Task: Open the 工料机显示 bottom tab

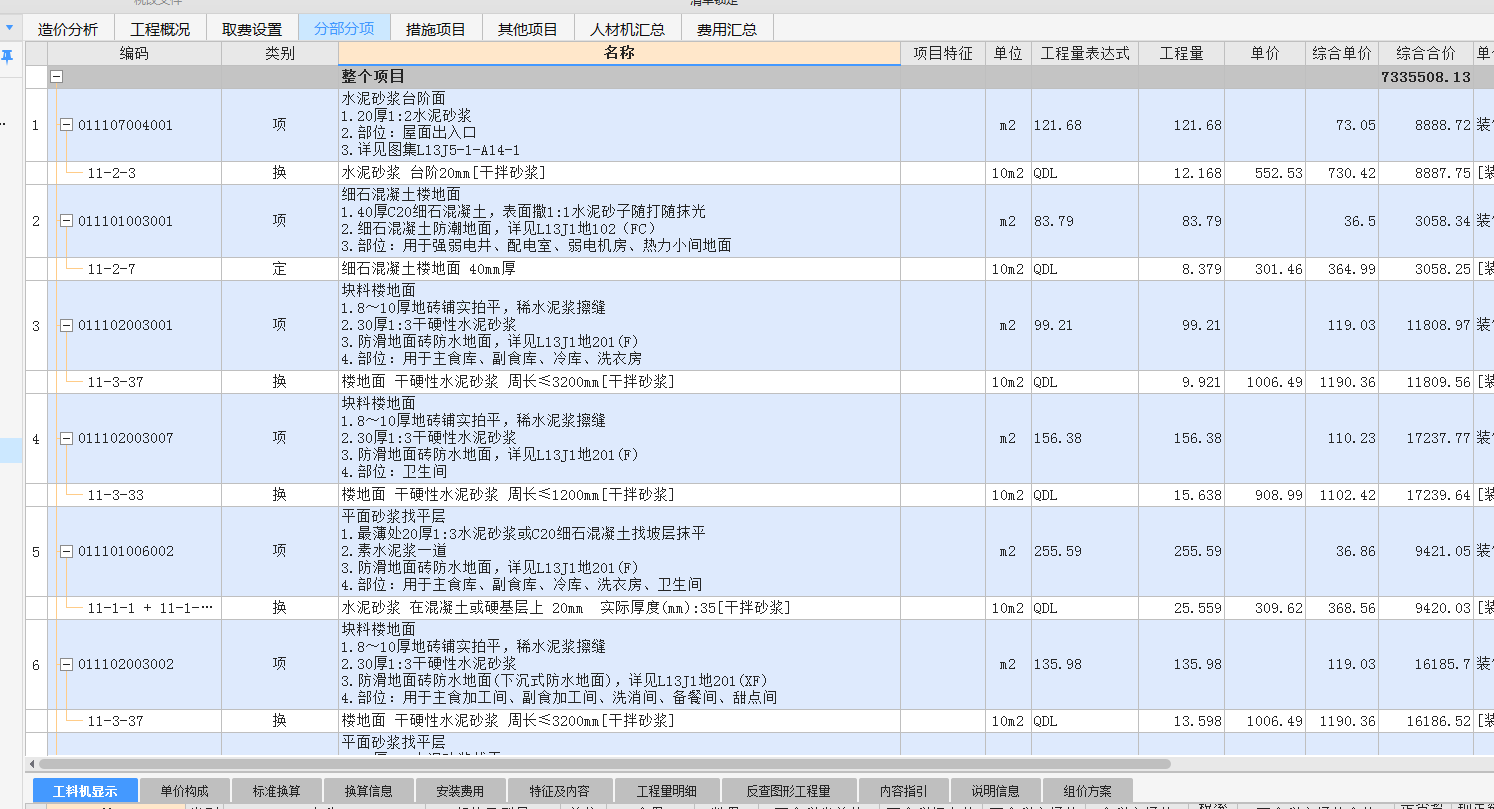Action: (x=85, y=791)
